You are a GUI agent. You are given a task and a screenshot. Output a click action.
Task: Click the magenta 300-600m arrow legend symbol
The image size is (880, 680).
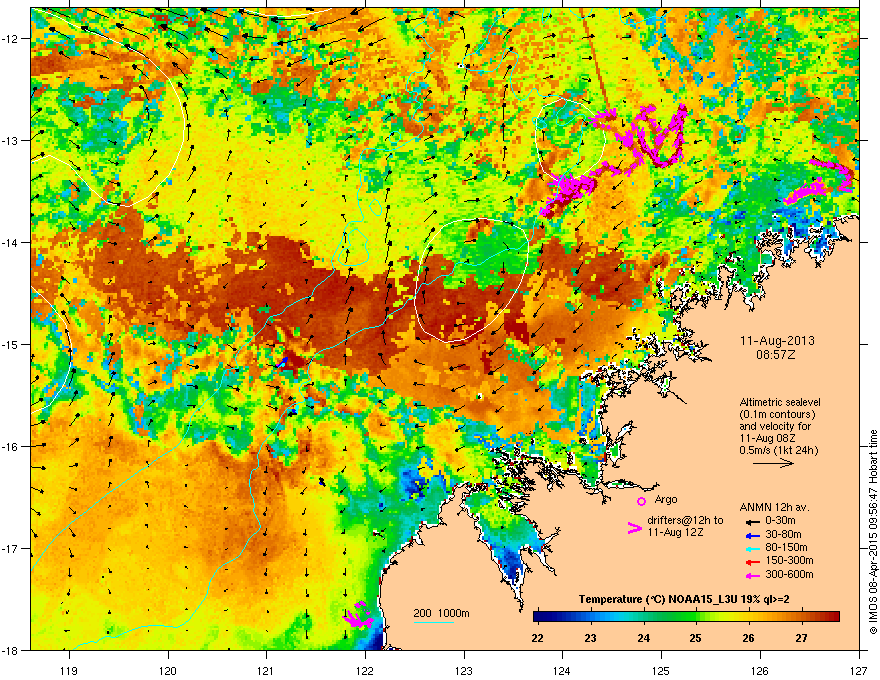click(x=751, y=575)
